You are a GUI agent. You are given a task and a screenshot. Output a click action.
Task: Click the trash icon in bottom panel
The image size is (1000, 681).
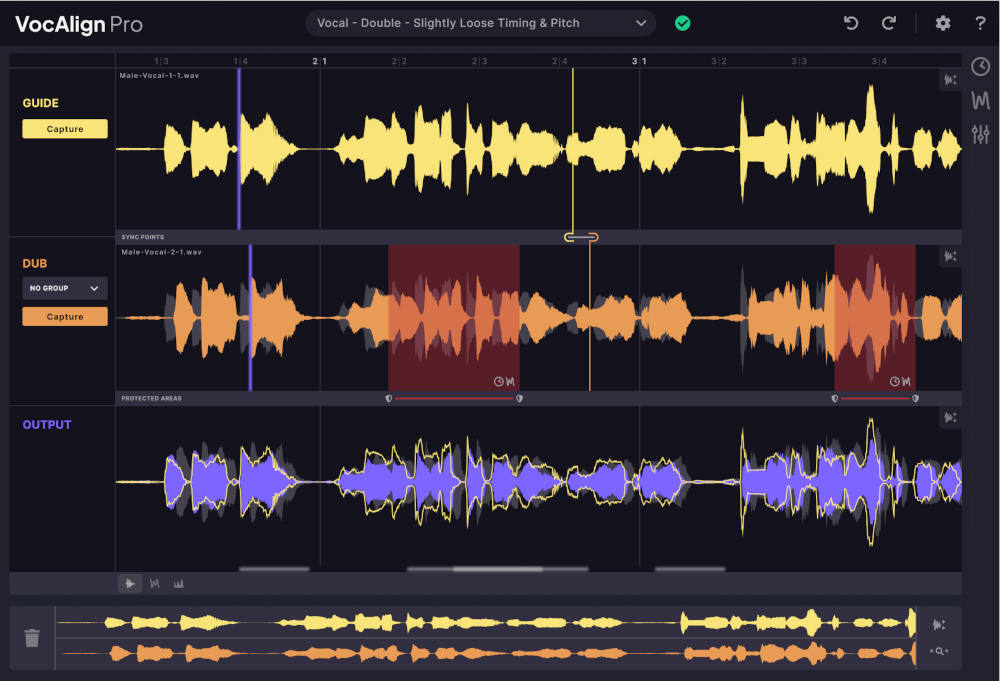pos(30,637)
